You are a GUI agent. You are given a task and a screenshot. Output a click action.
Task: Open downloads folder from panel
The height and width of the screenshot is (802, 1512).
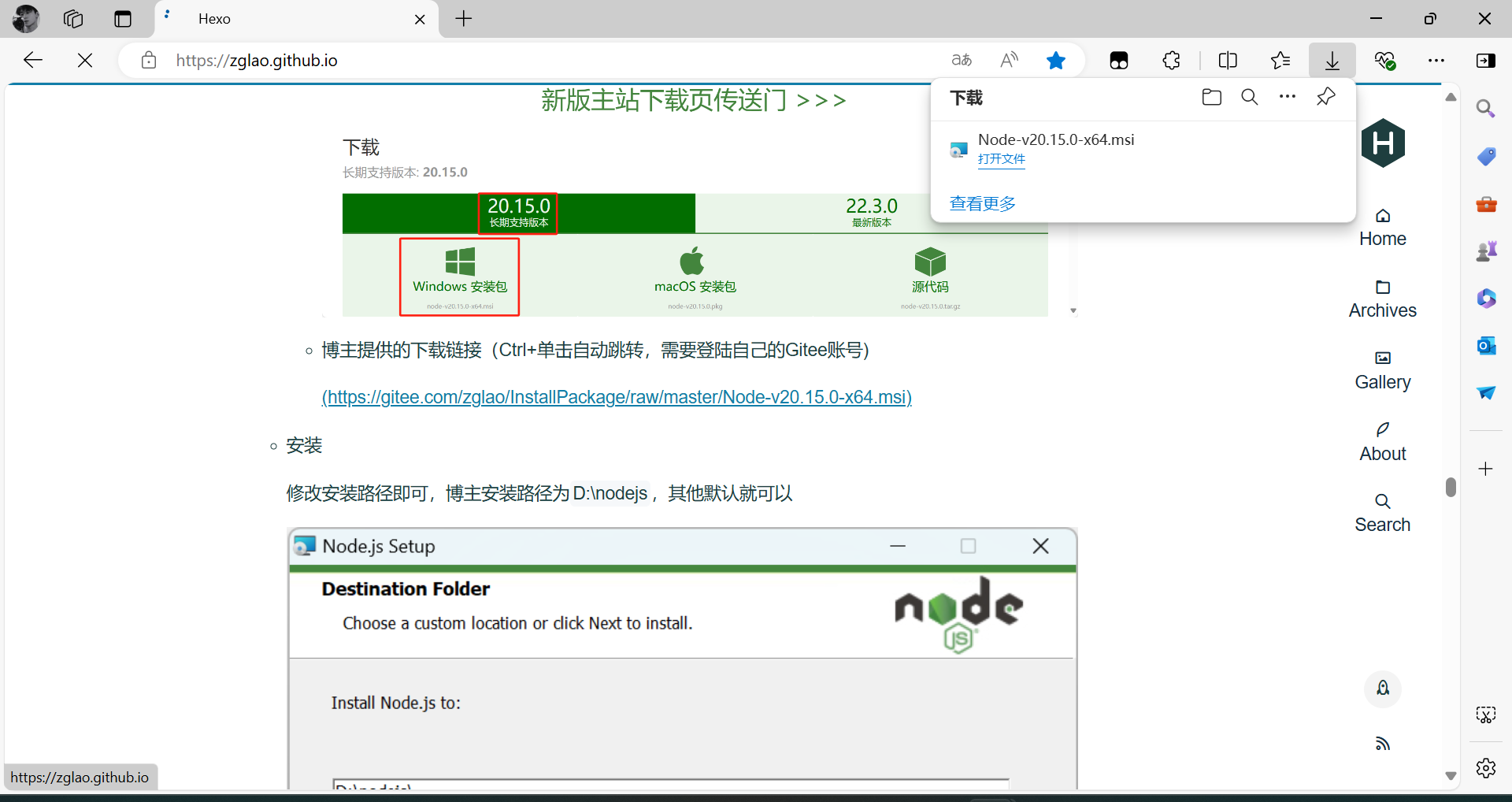[1212, 97]
